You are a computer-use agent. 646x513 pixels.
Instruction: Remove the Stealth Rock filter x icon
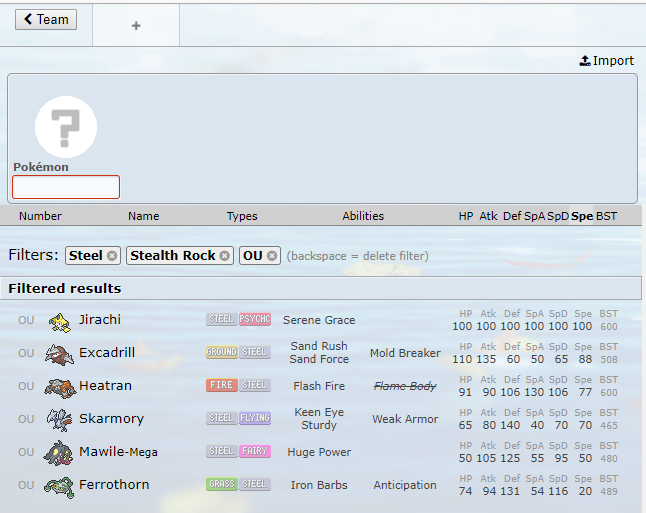coord(225,256)
